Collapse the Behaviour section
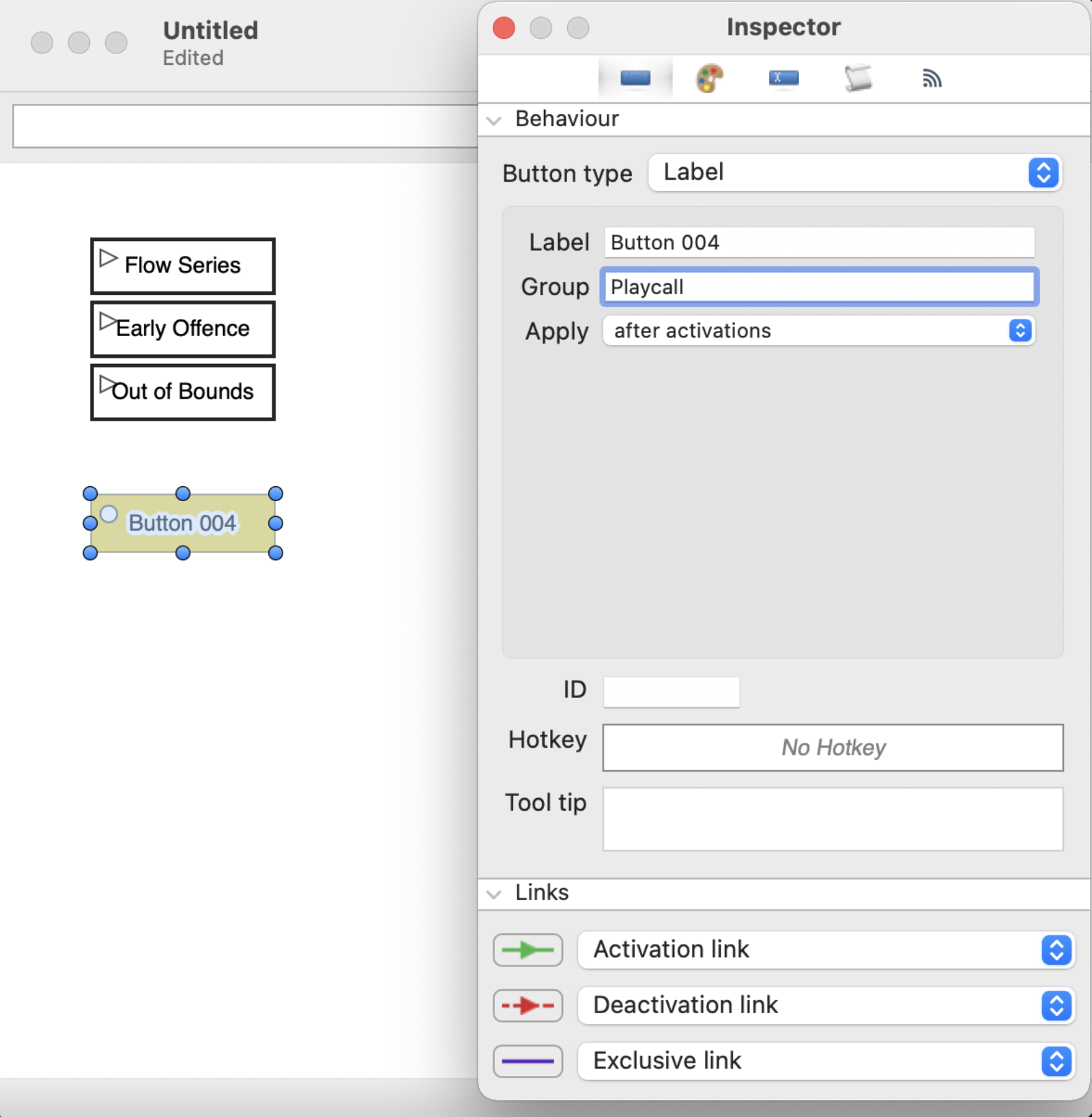Screen dimensions: 1092x1117 point(494,119)
